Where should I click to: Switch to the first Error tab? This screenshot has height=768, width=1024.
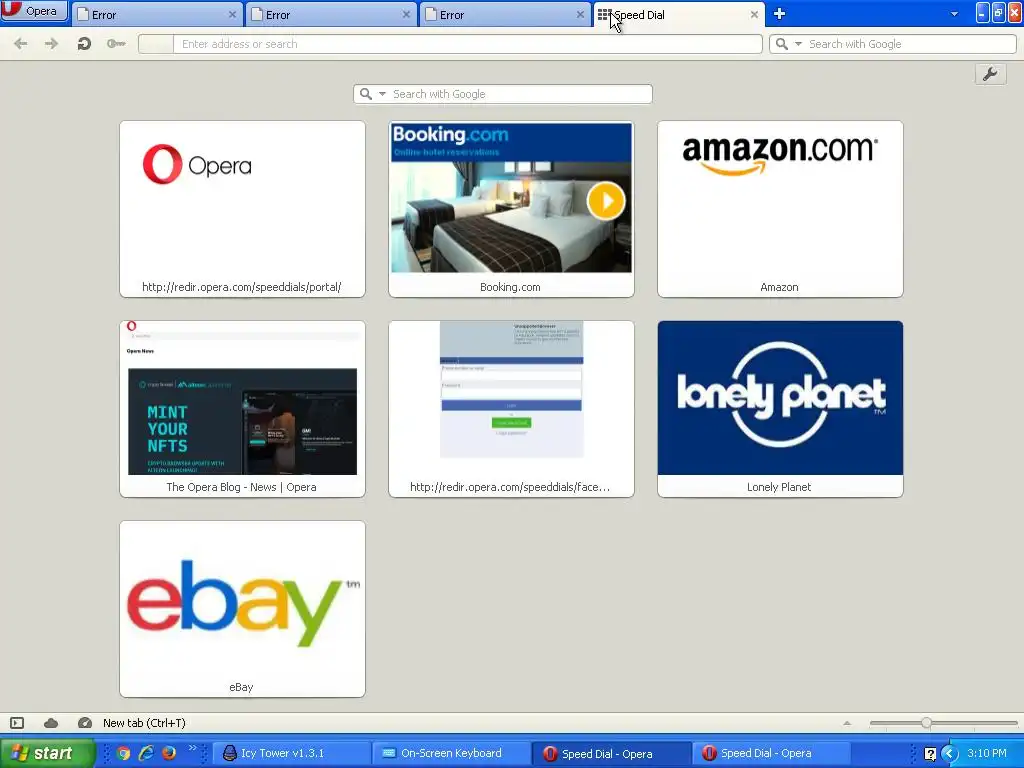tap(157, 14)
